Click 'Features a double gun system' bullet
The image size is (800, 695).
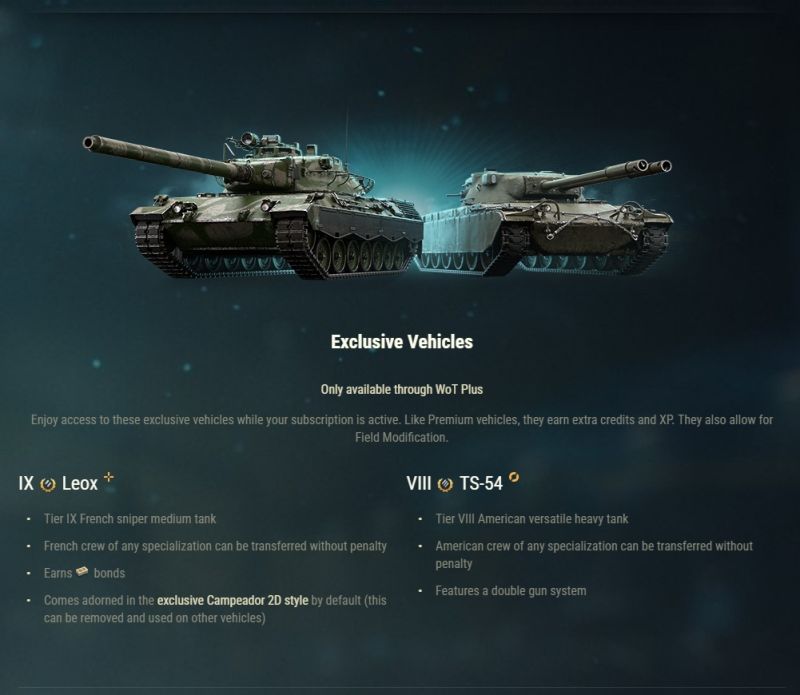click(511, 591)
